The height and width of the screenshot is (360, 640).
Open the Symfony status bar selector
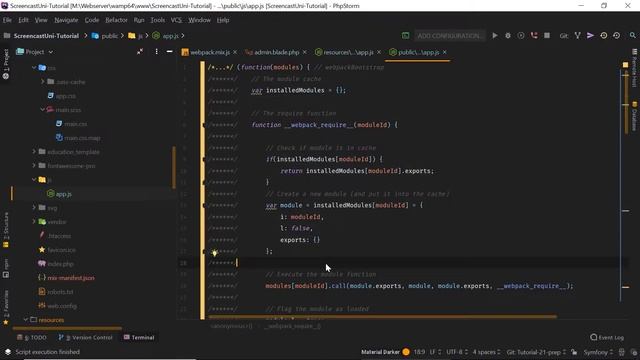coord(598,352)
